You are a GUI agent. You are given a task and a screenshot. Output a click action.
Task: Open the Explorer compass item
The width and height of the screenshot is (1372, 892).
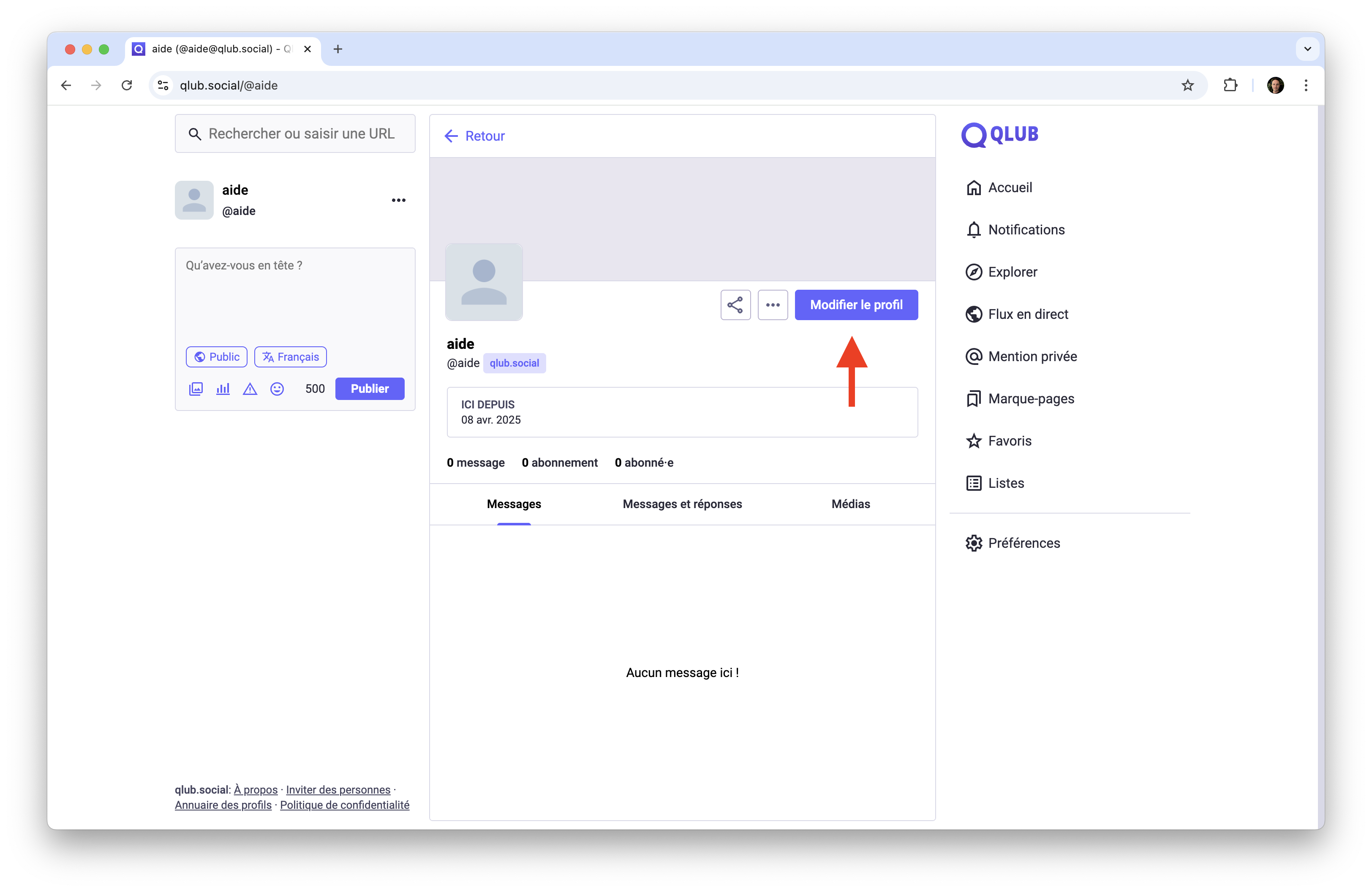pyautogui.click(x=1001, y=272)
